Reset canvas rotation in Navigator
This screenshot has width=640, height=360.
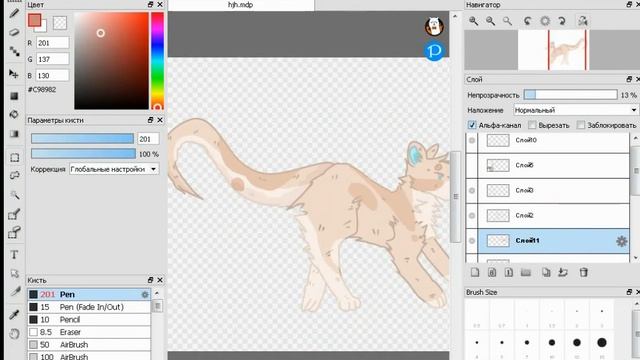[x=545, y=21]
